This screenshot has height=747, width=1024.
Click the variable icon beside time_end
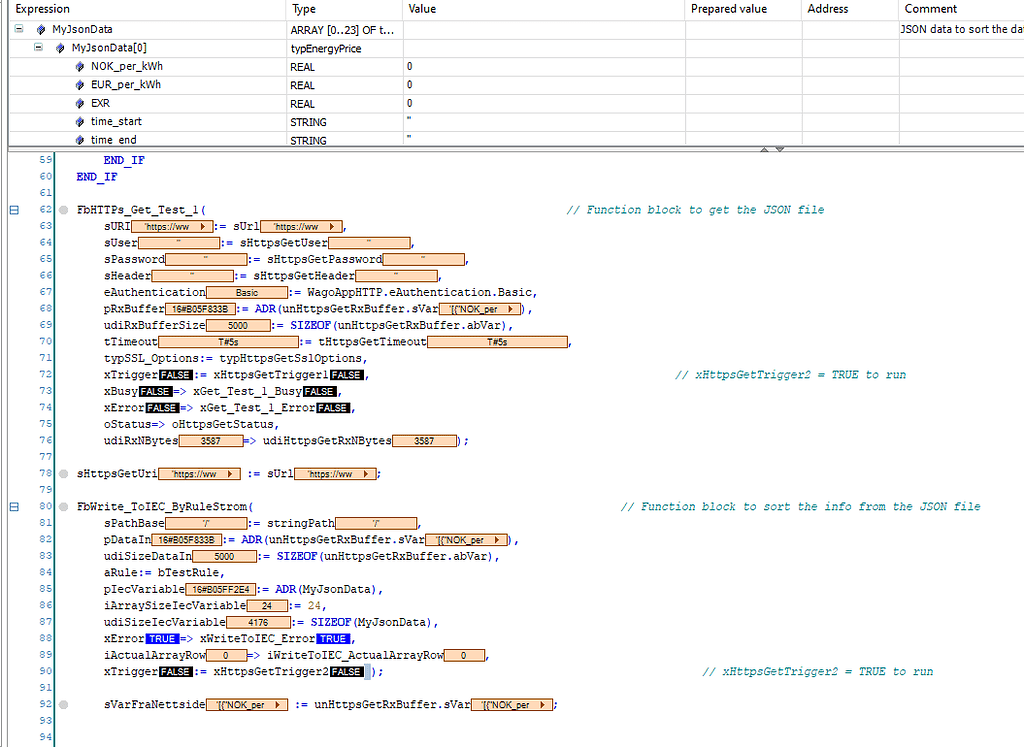[x=80, y=140]
